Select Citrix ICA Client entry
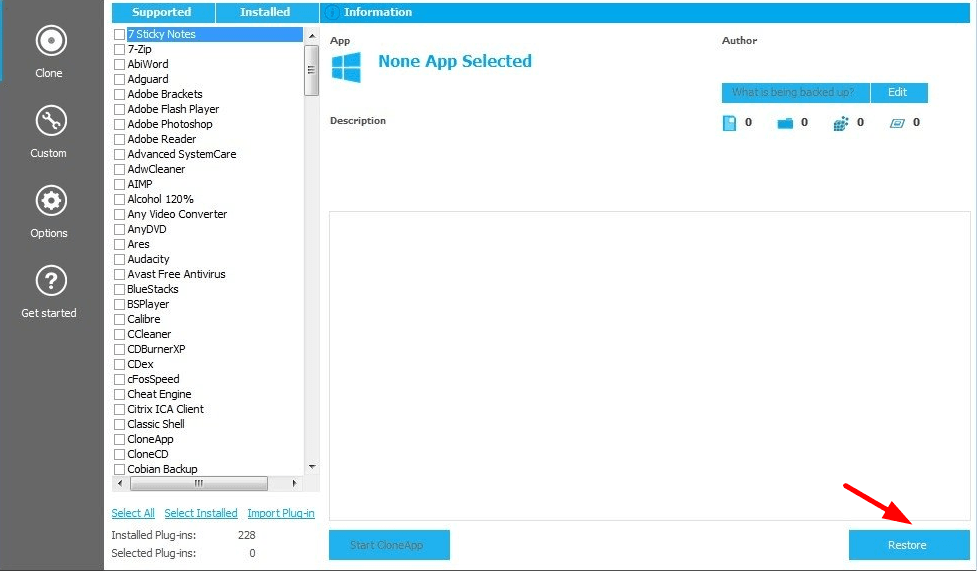977x571 pixels. (166, 409)
